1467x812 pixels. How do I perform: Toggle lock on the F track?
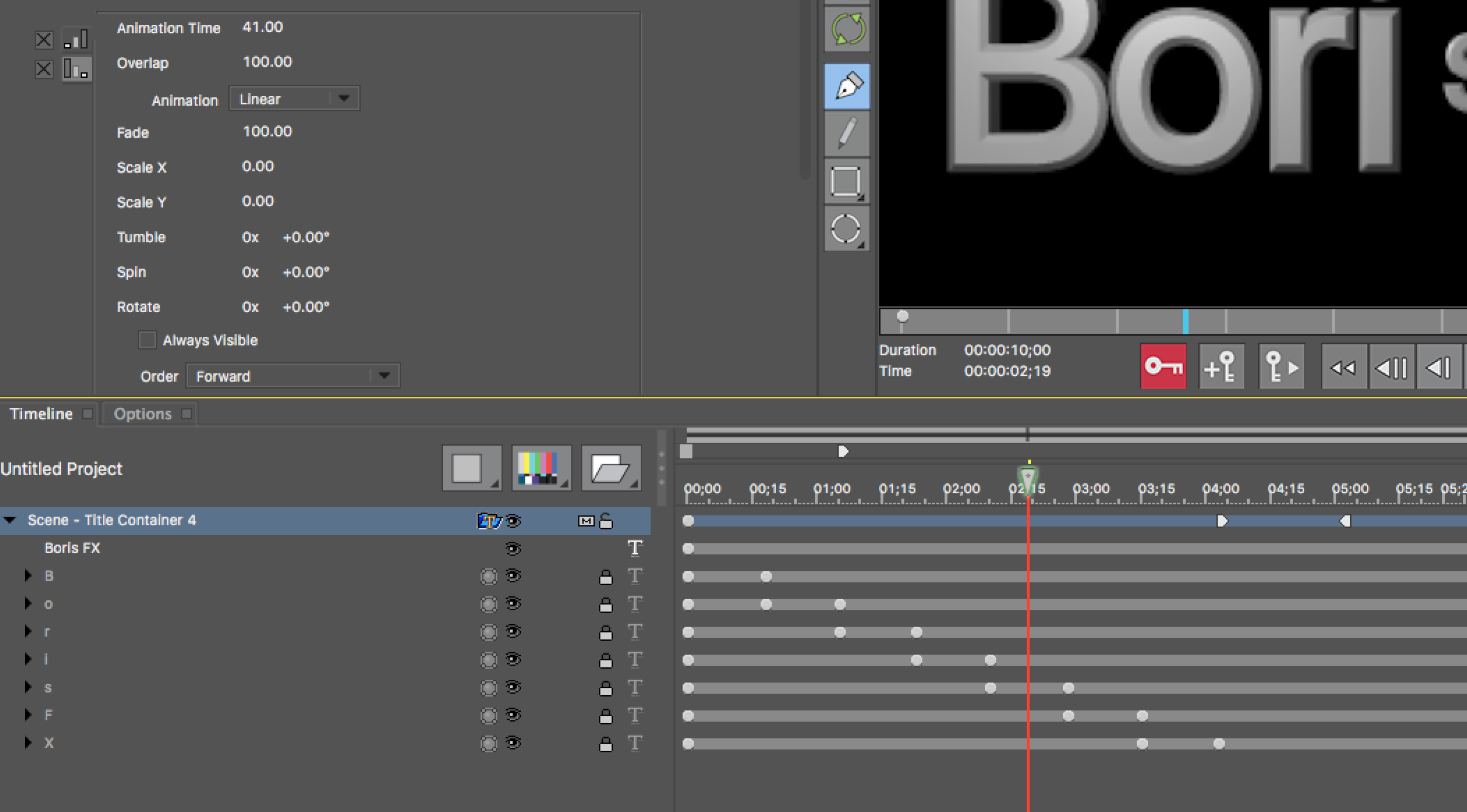pyautogui.click(x=606, y=716)
